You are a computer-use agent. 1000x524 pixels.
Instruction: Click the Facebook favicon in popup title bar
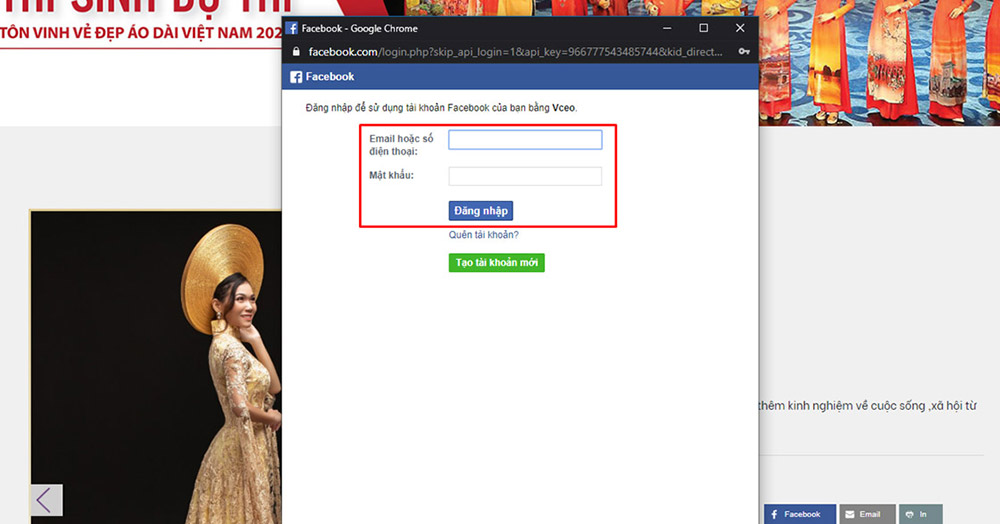pyautogui.click(x=292, y=28)
